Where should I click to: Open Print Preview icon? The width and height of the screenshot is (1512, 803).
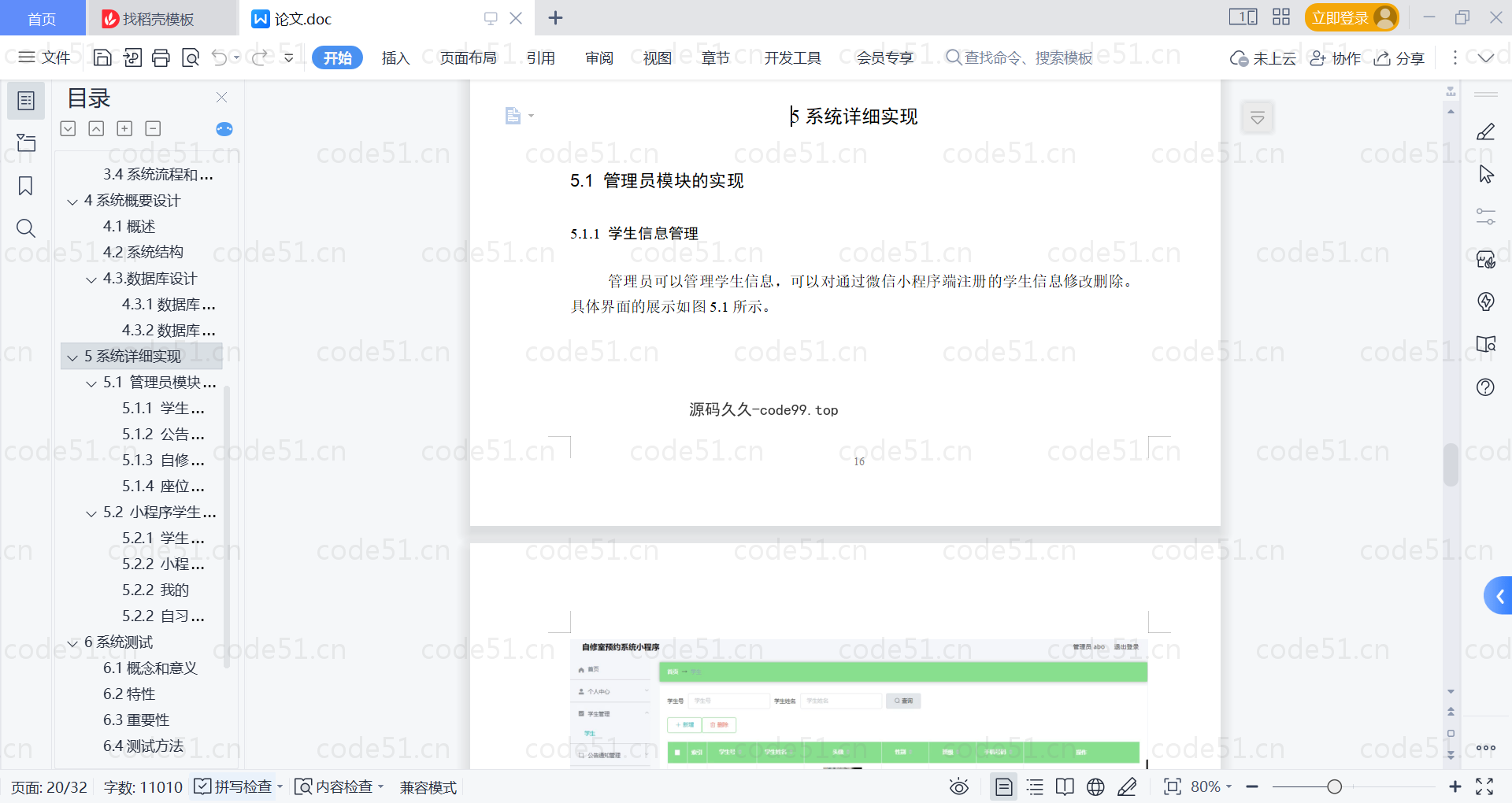191,57
